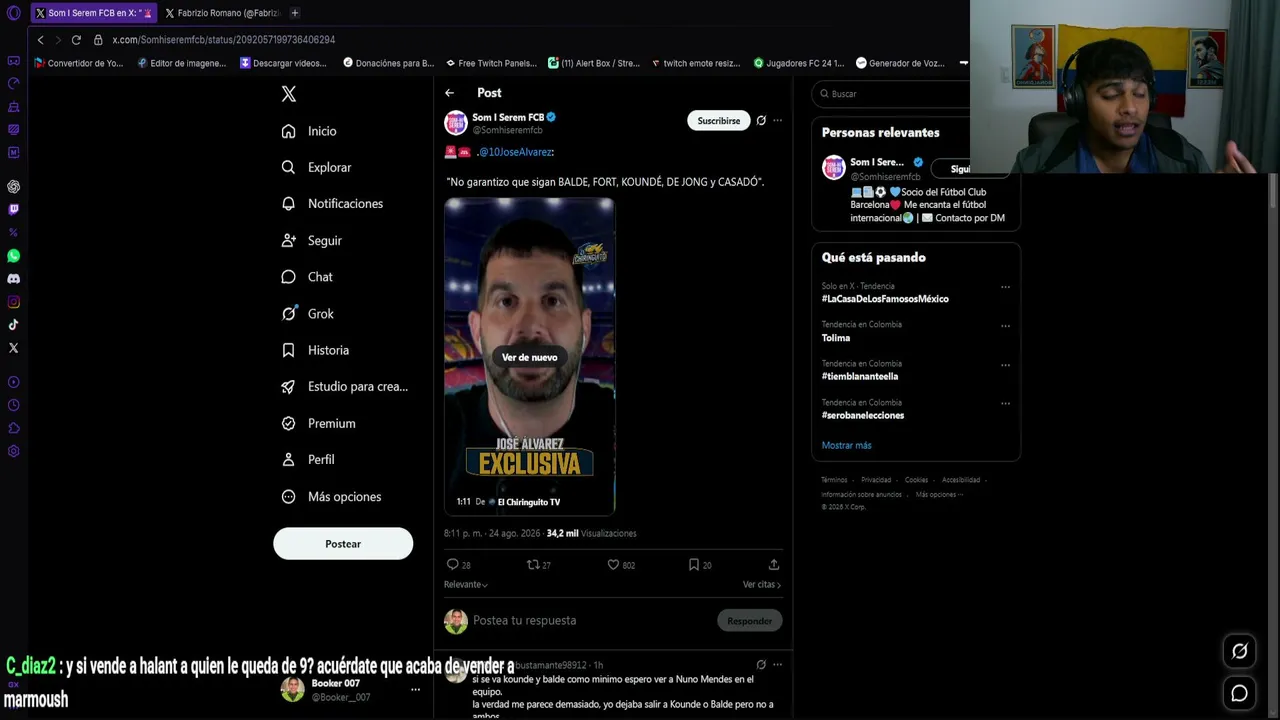
Task: Click the Grok icon beside the Suscribirse button
Action: (761, 121)
